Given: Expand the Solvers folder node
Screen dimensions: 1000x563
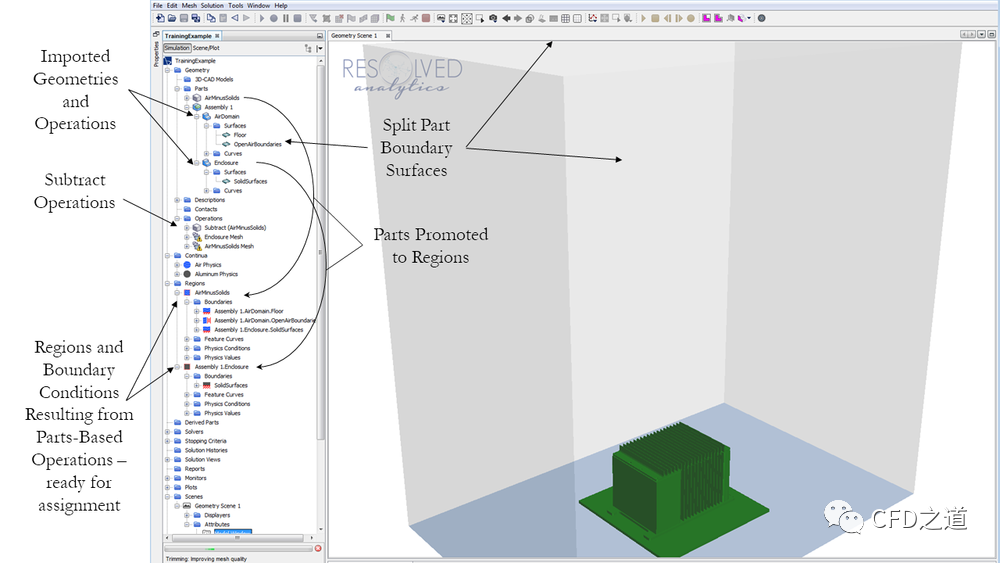Looking at the screenshot, I should 168,432.
